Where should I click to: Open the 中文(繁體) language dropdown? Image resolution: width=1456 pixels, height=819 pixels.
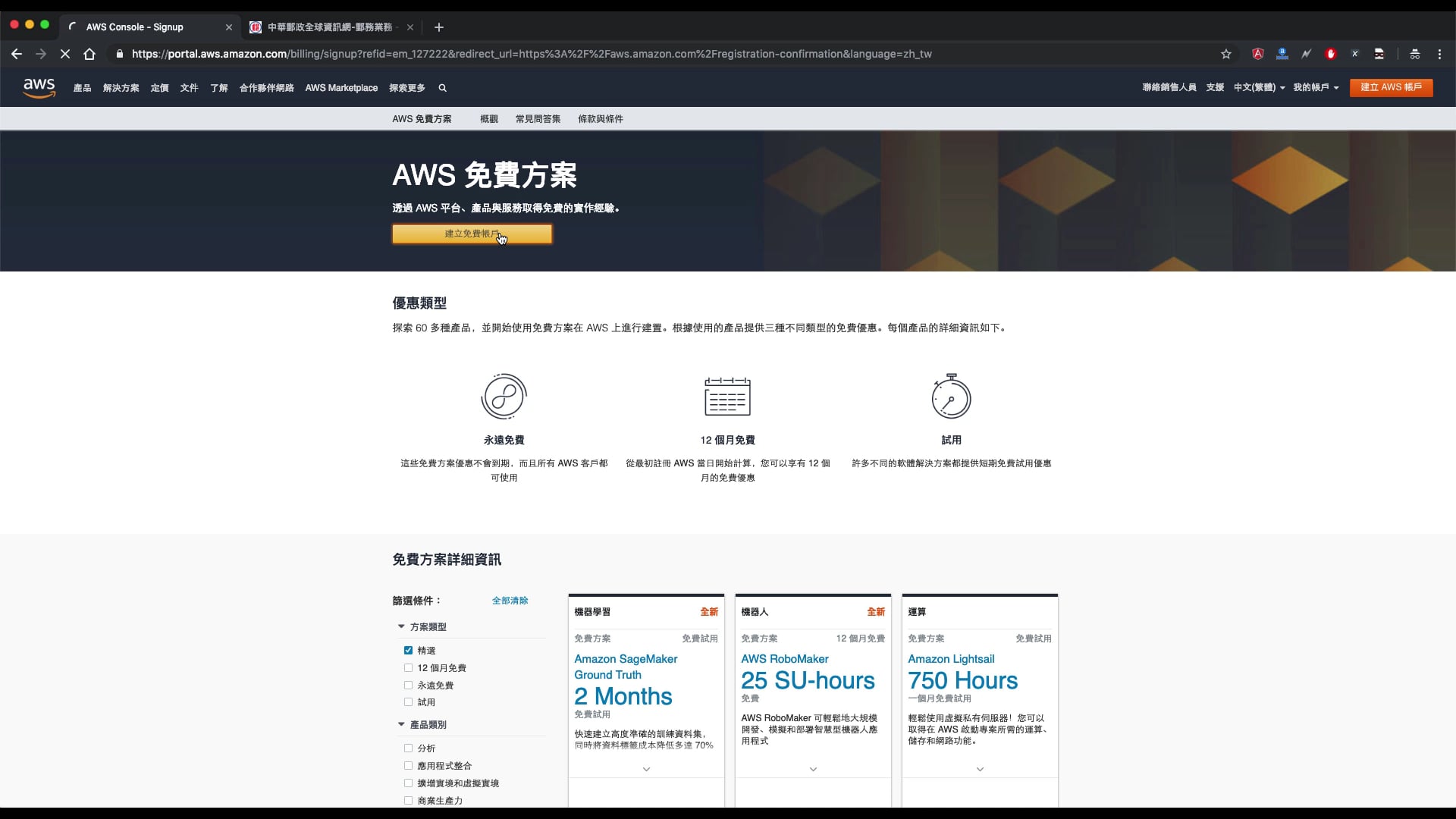(1259, 87)
